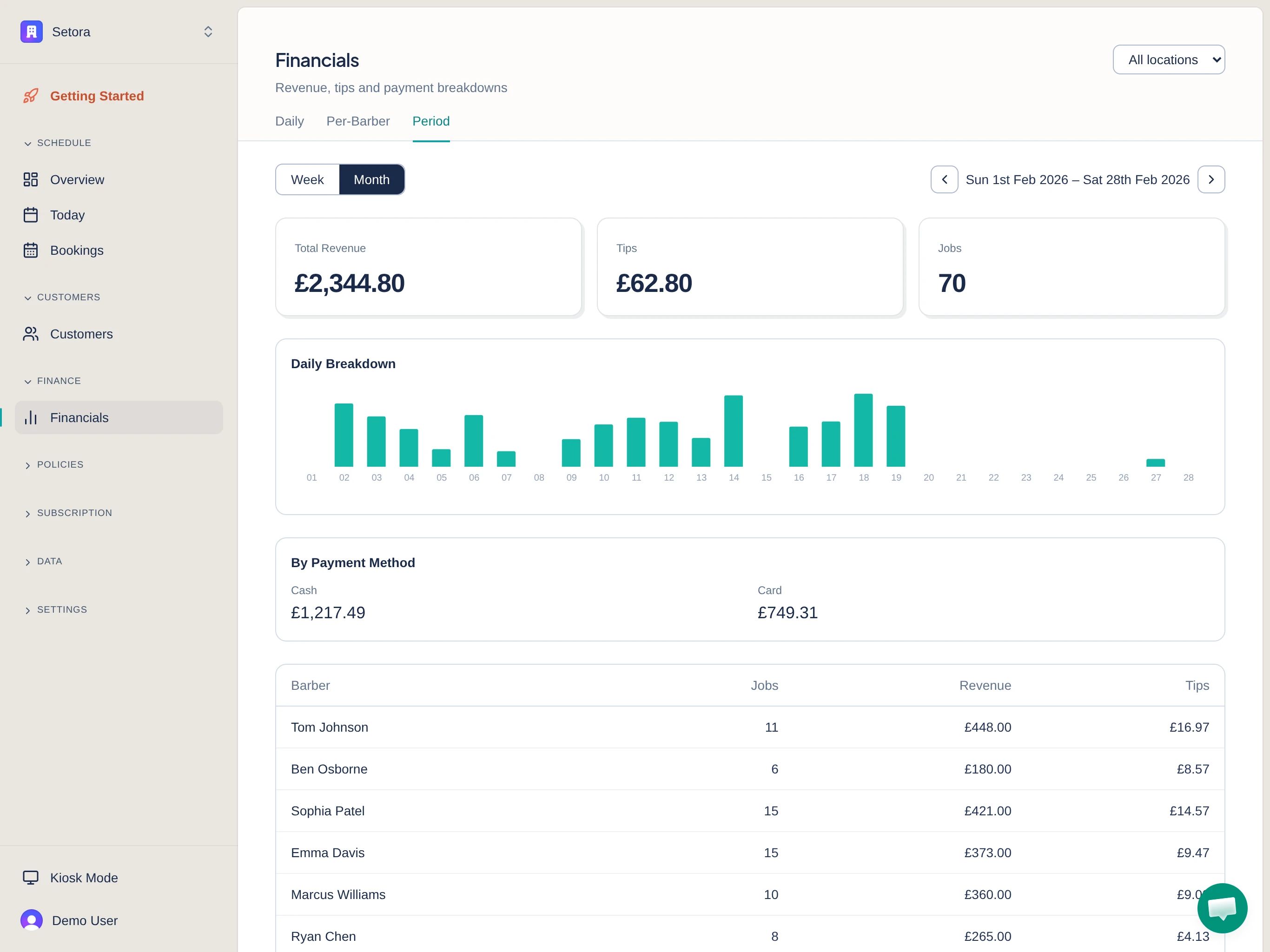Select the Today calendar icon
1270x952 pixels.
(31, 215)
